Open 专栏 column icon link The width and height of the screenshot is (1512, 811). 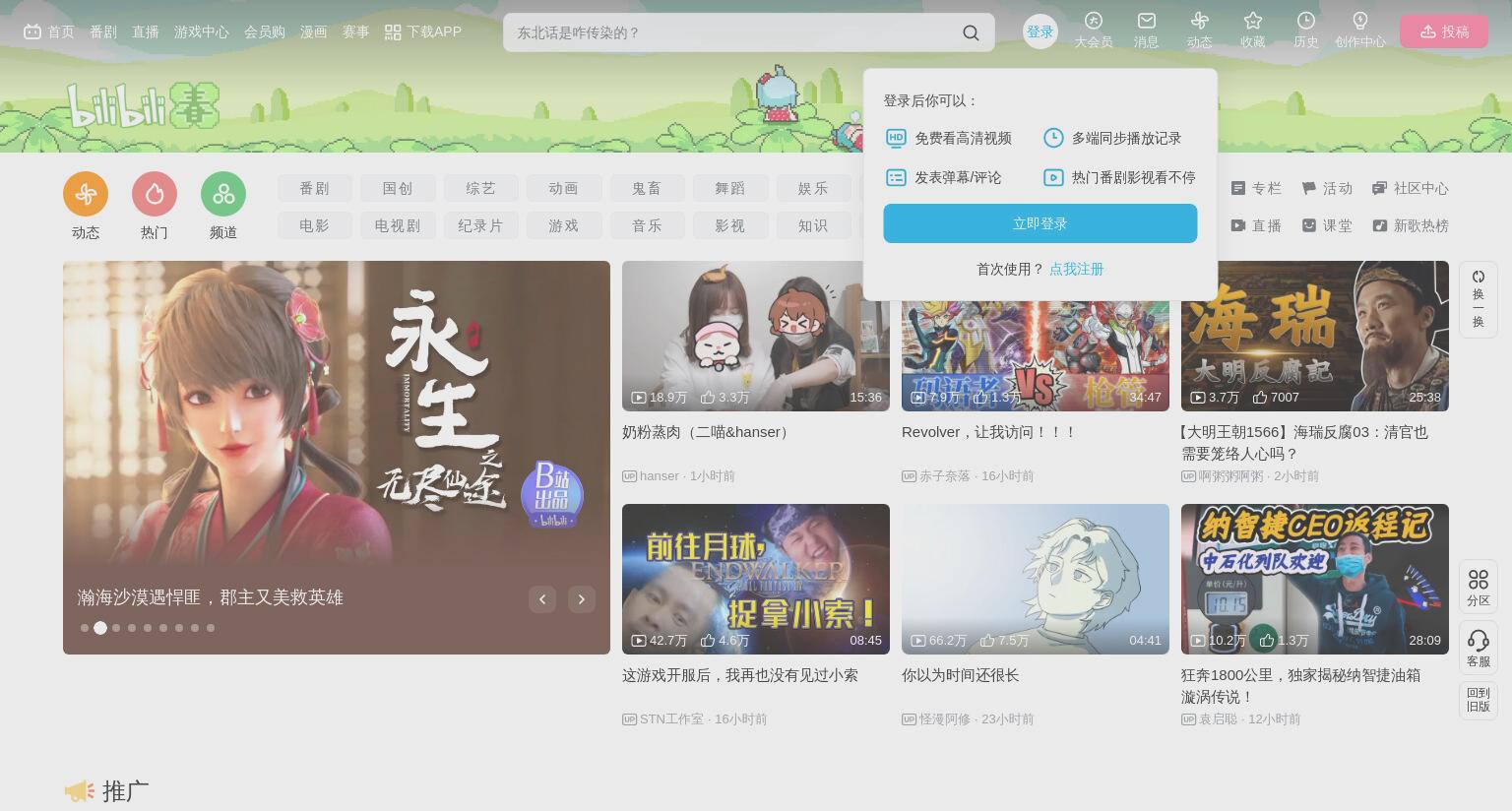[x=1256, y=188]
